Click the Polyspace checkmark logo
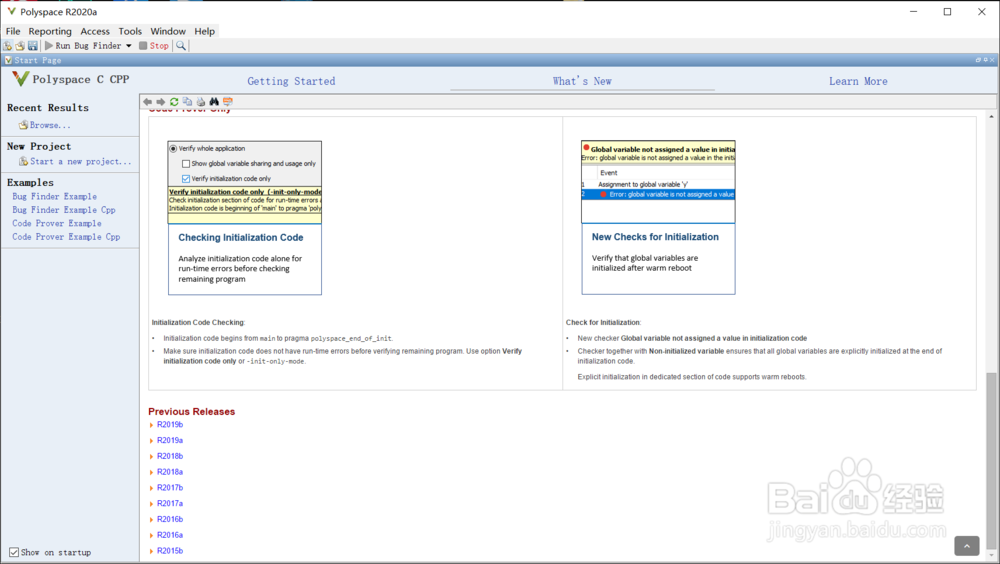Viewport: 1000px width, 564px height. (x=20, y=78)
